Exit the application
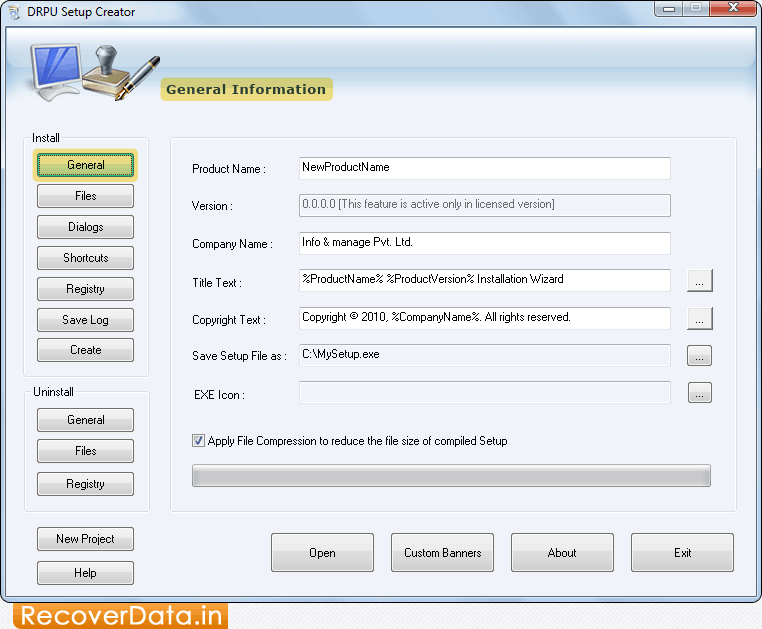 tap(682, 553)
